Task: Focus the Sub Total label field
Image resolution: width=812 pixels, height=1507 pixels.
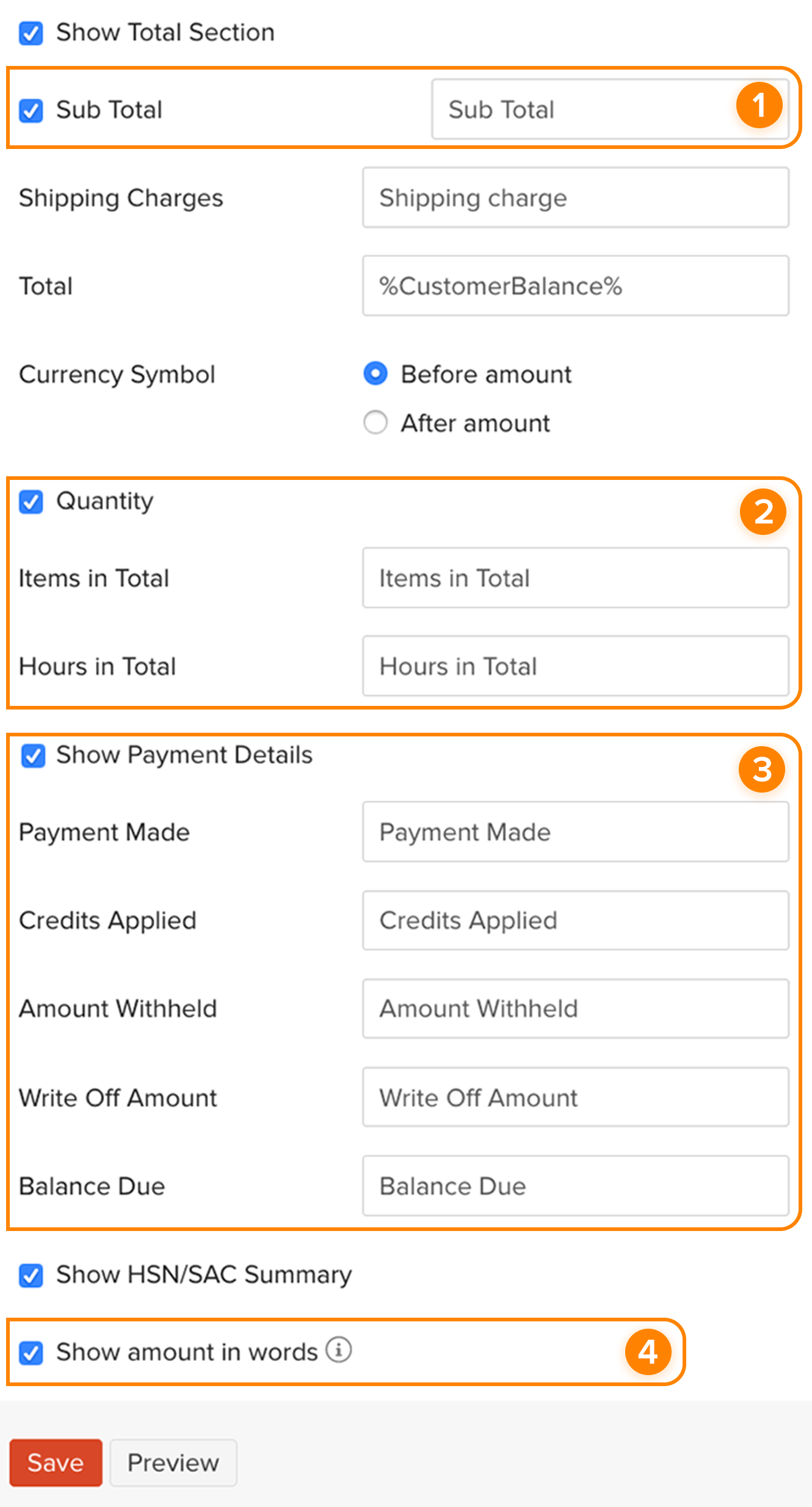Action: click(580, 110)
